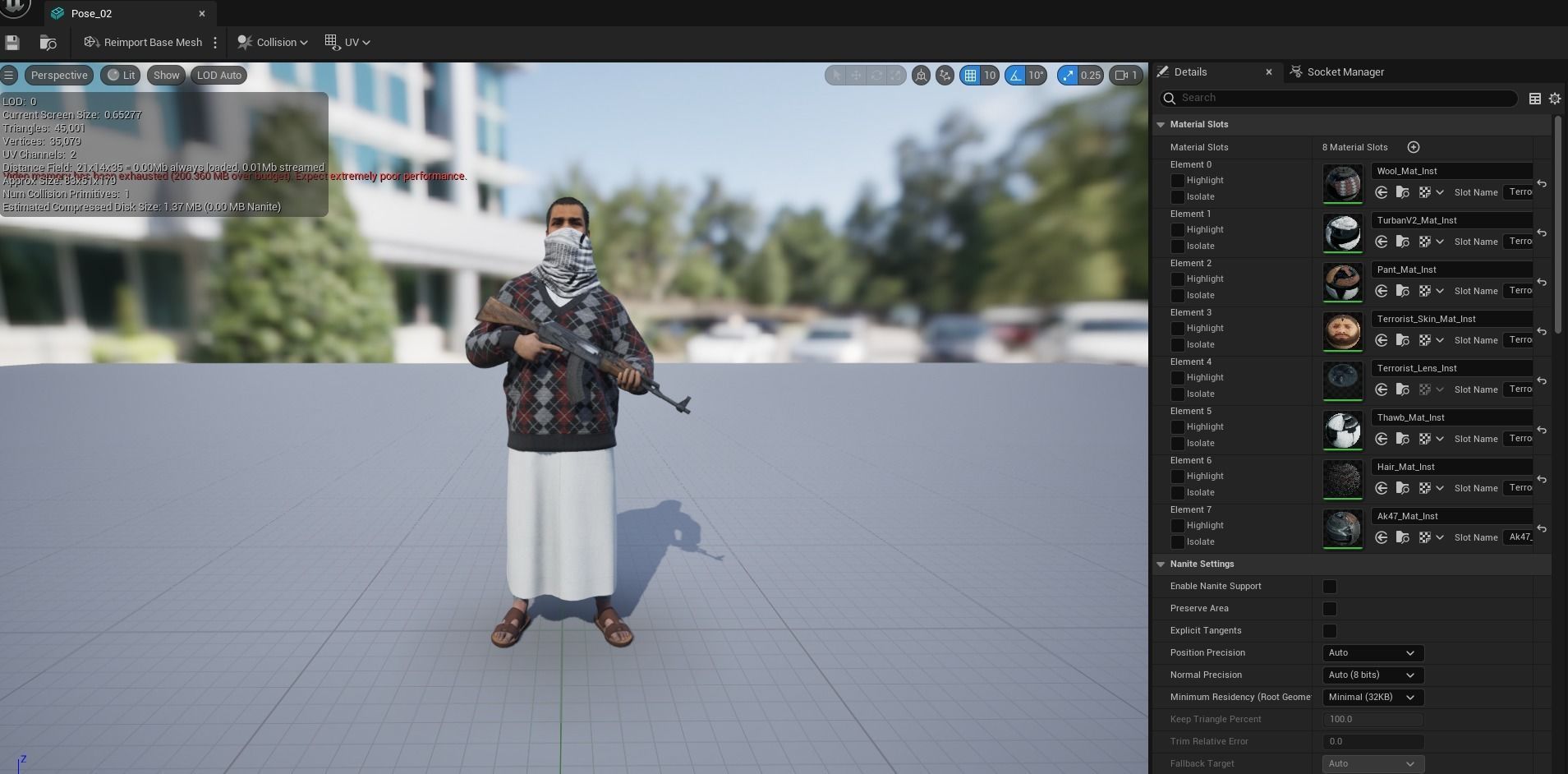The width and height of the screenshot is (1568, 774).
Task: Click Reimport Base Mesh button
Action: coord(143,42)
